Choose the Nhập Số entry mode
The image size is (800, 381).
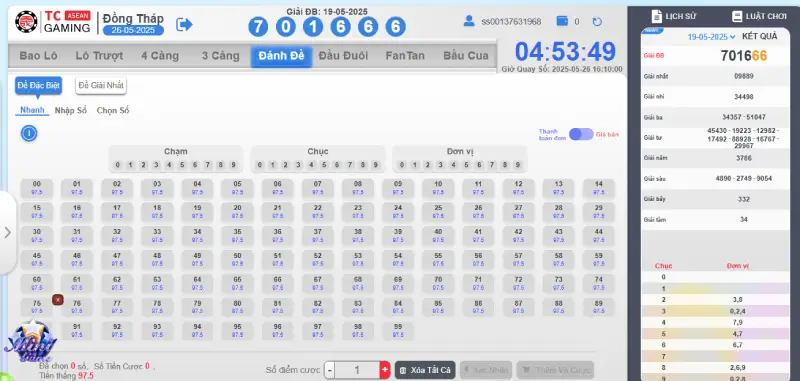[x=71, y=110]
